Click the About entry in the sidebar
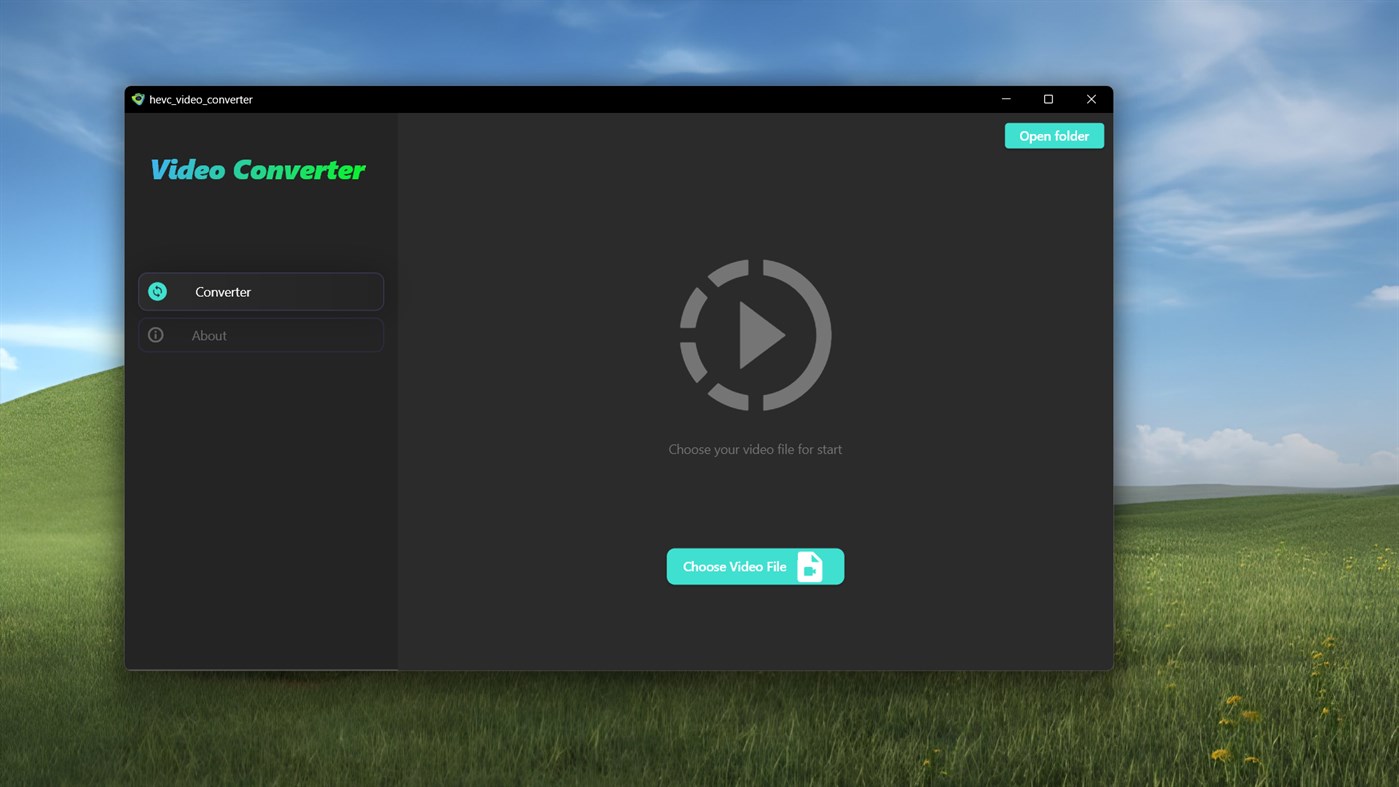1399x787 pixels. [x=260, y=334]
